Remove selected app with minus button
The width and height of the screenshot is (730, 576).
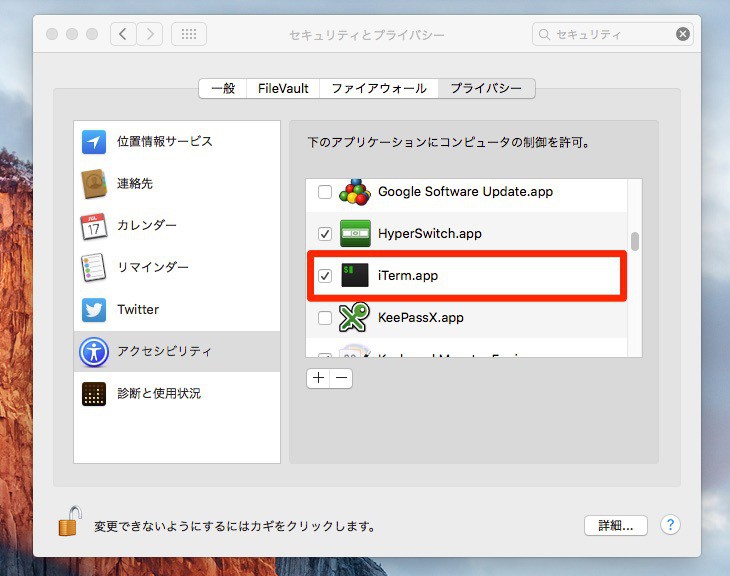[341, 378]
